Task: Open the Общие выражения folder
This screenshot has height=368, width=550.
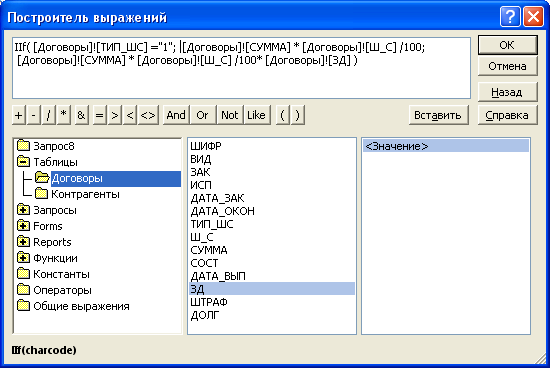Action: (81, 306)
